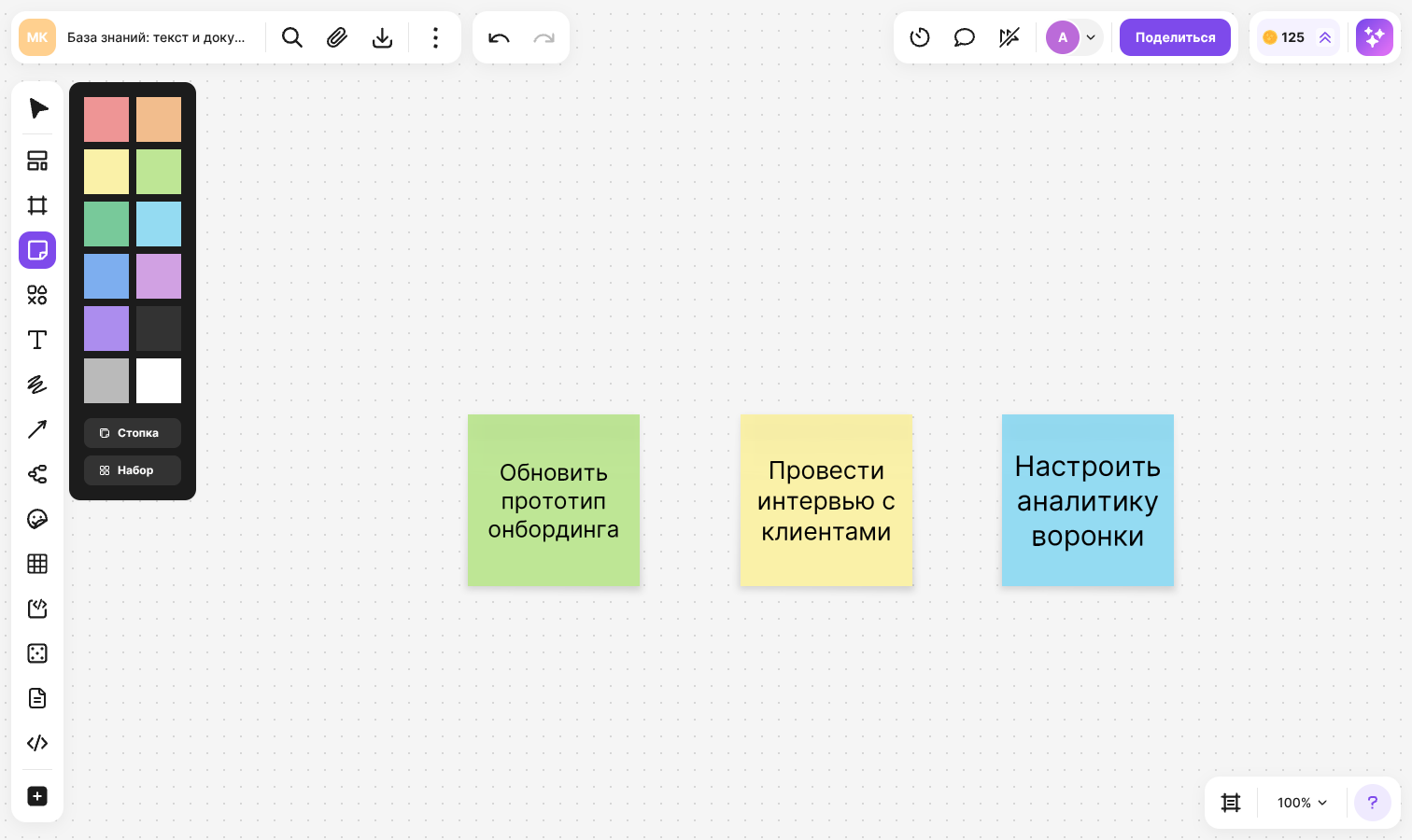Open the stickers and emoji tool
Screen dimensions: 1412x840
(x=37, y=519)
